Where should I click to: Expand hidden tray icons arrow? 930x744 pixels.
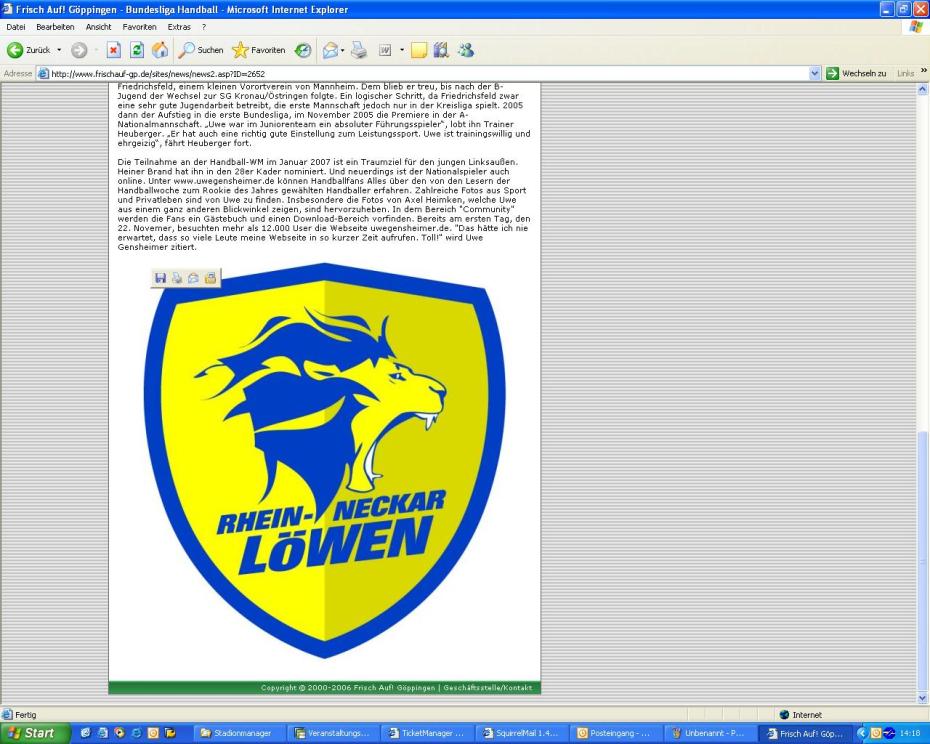862,733
